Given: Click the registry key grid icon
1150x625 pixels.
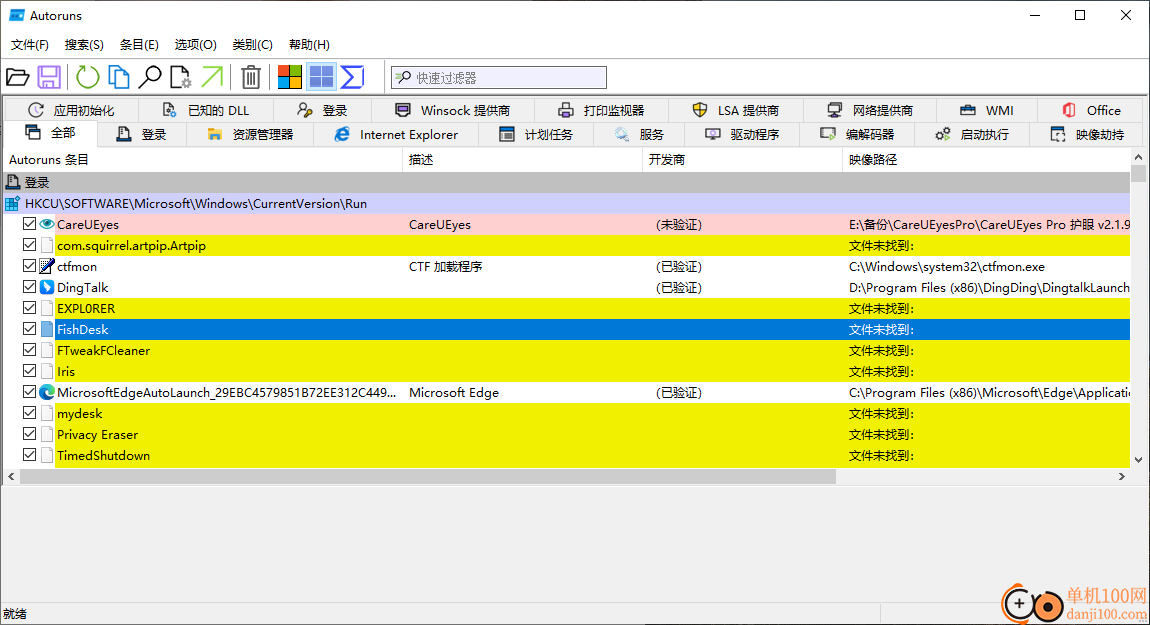Looking at the screenshot, I should click(x=12, y=204).
